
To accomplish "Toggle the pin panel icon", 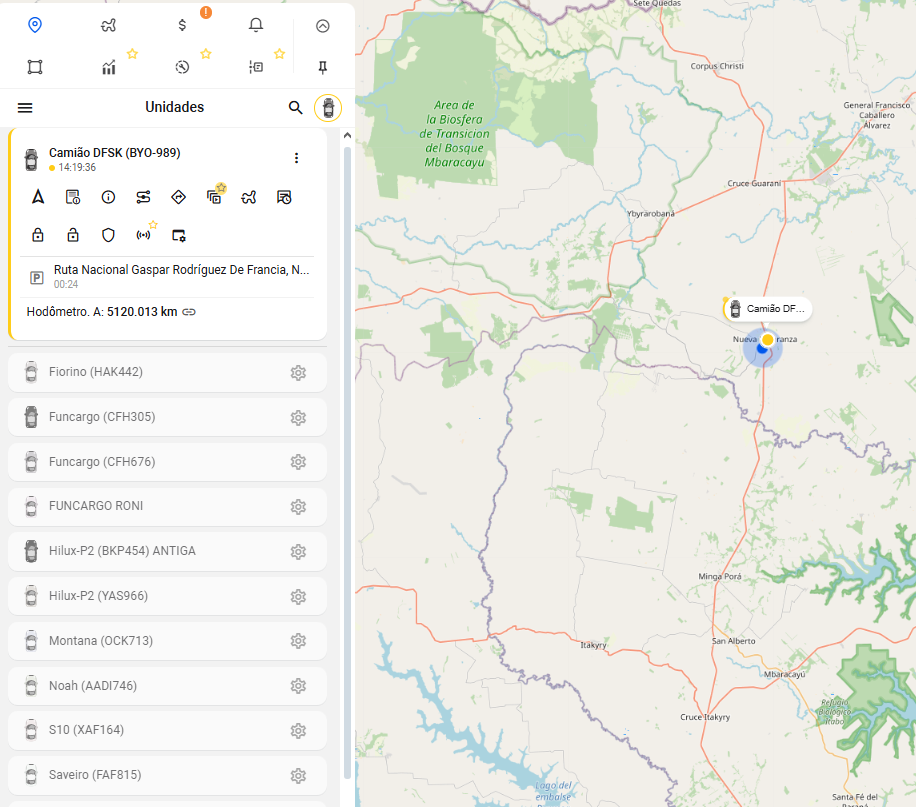I will [322, 67].
